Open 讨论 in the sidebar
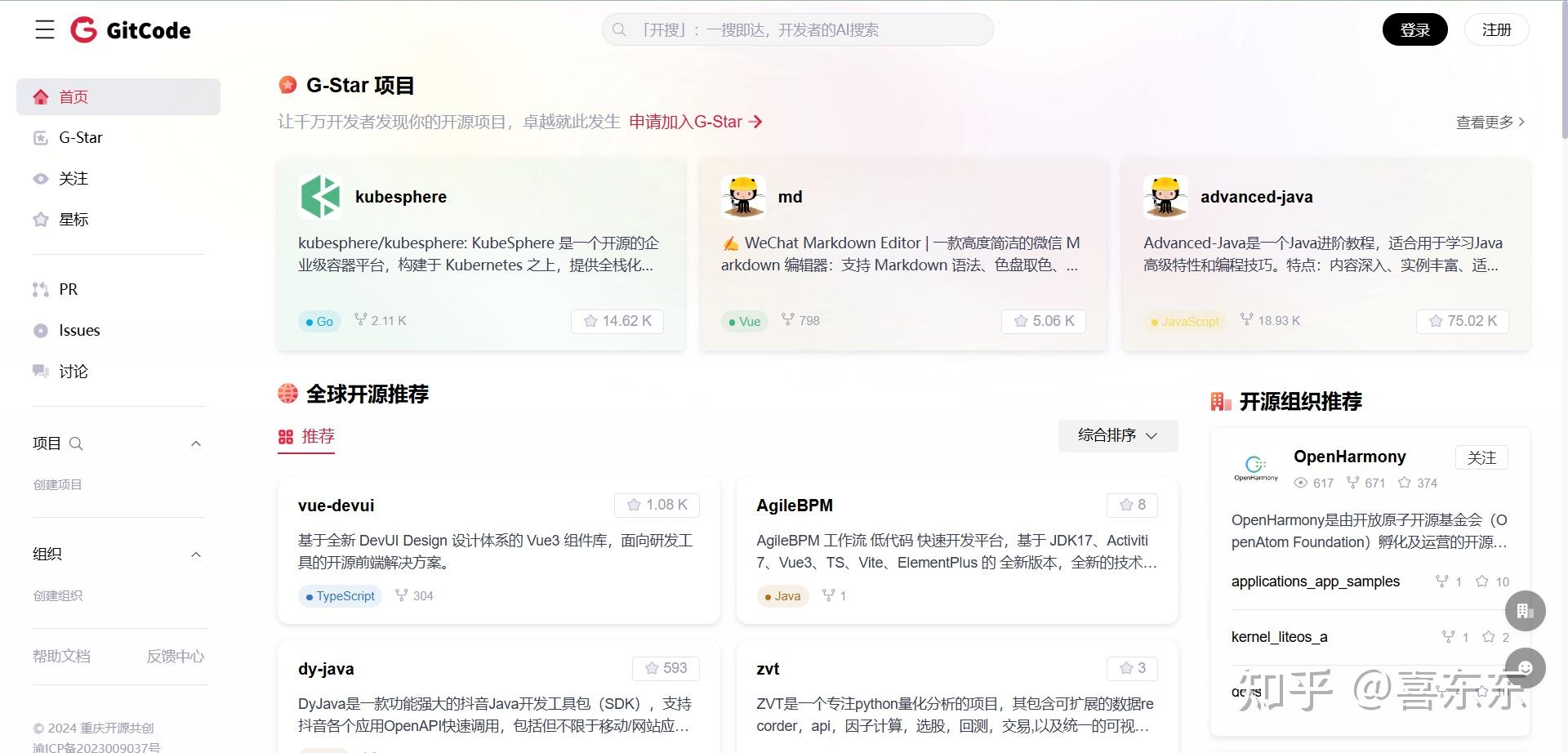The width and height of the screenshot is (1568, 753). click(118, 372)
